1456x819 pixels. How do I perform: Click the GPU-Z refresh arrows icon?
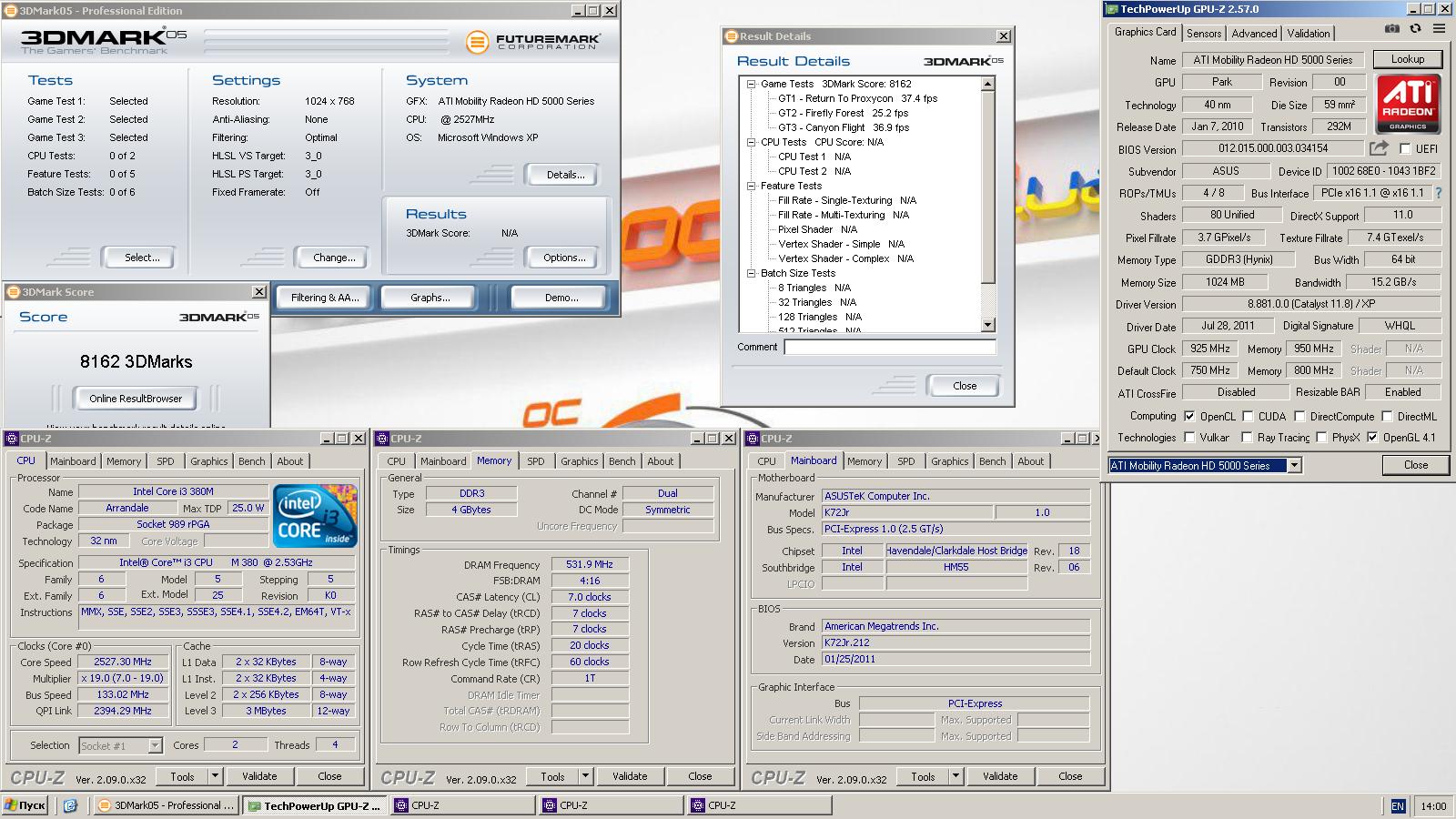click(1416, 29)
